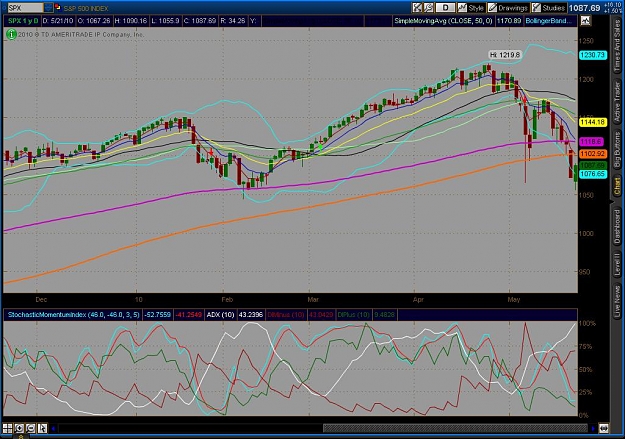Click the horizontal time scrollbar thumb

tap(455, 429)
